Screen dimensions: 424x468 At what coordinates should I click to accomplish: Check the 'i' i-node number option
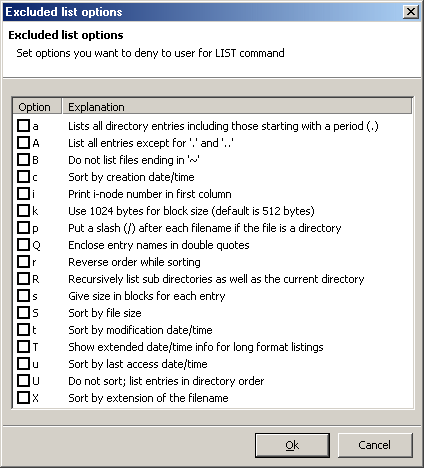(x=23, y=194)
